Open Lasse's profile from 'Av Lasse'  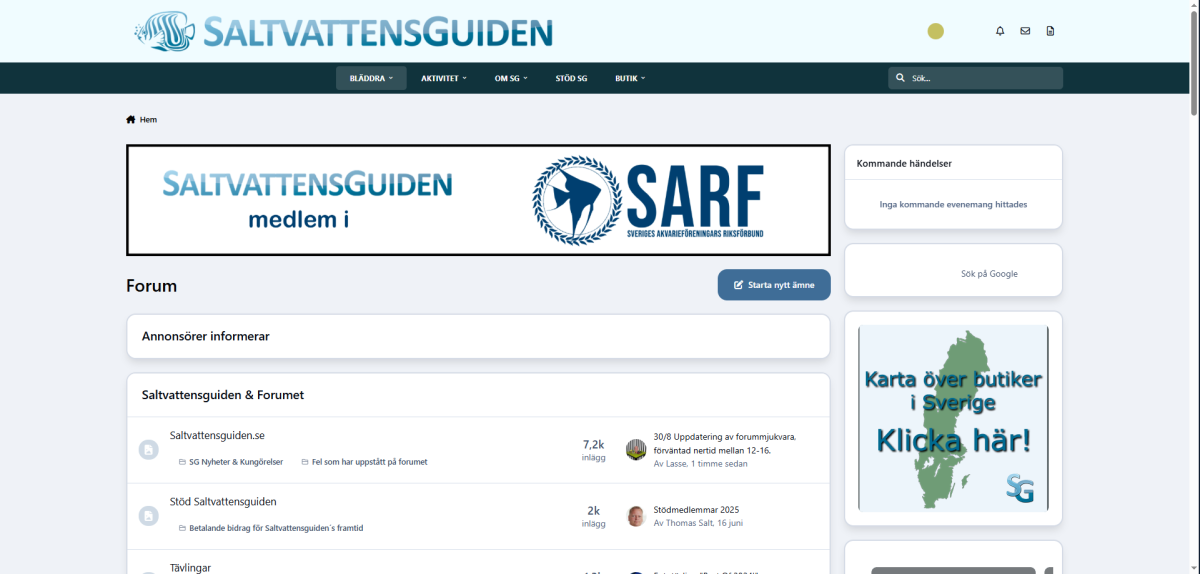[x=676, y=464]
